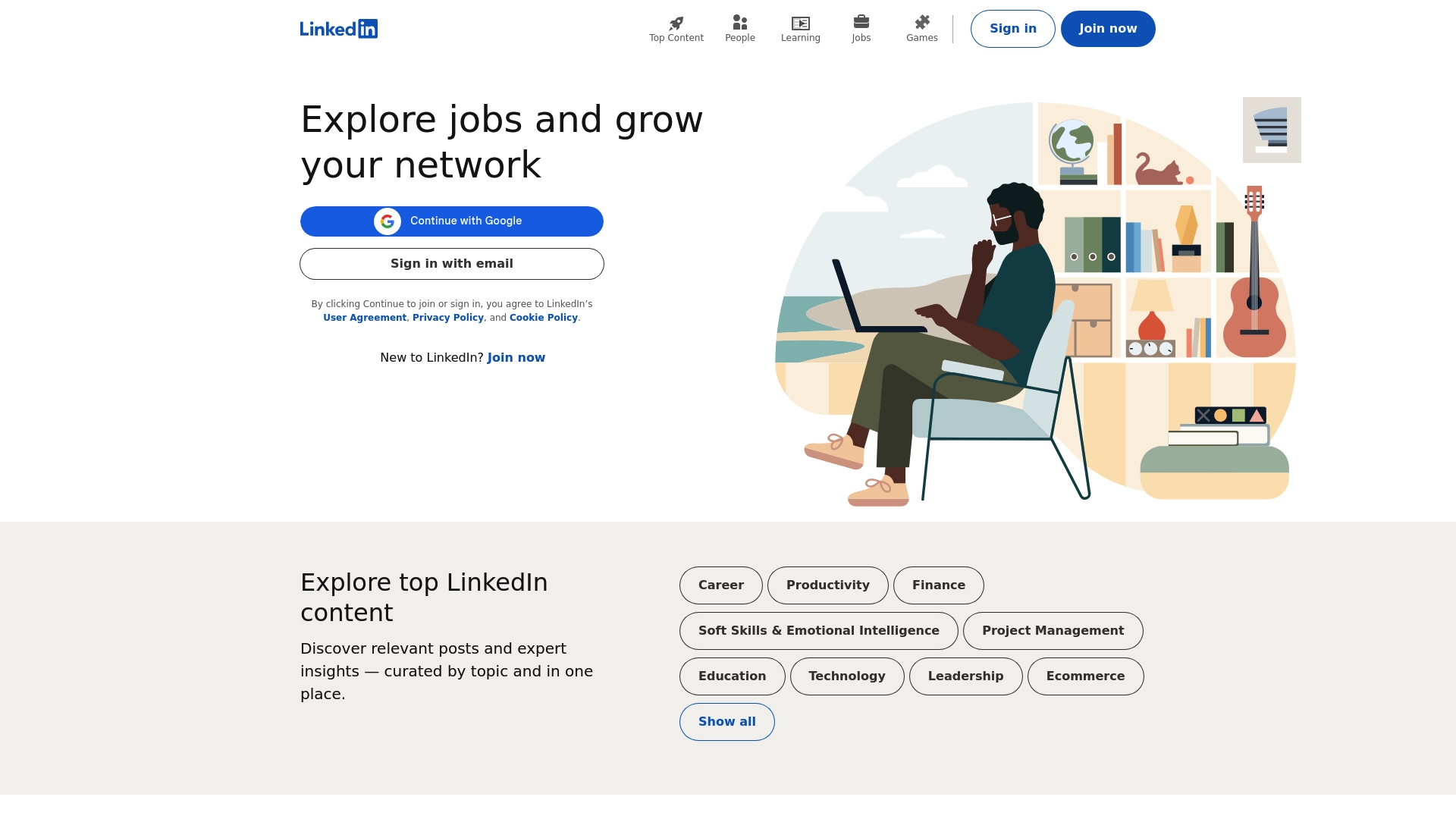This screenshot has width=1456, height=819.
Task: Open the Jobs briefcase icon
Action: [x=861, y=22]
